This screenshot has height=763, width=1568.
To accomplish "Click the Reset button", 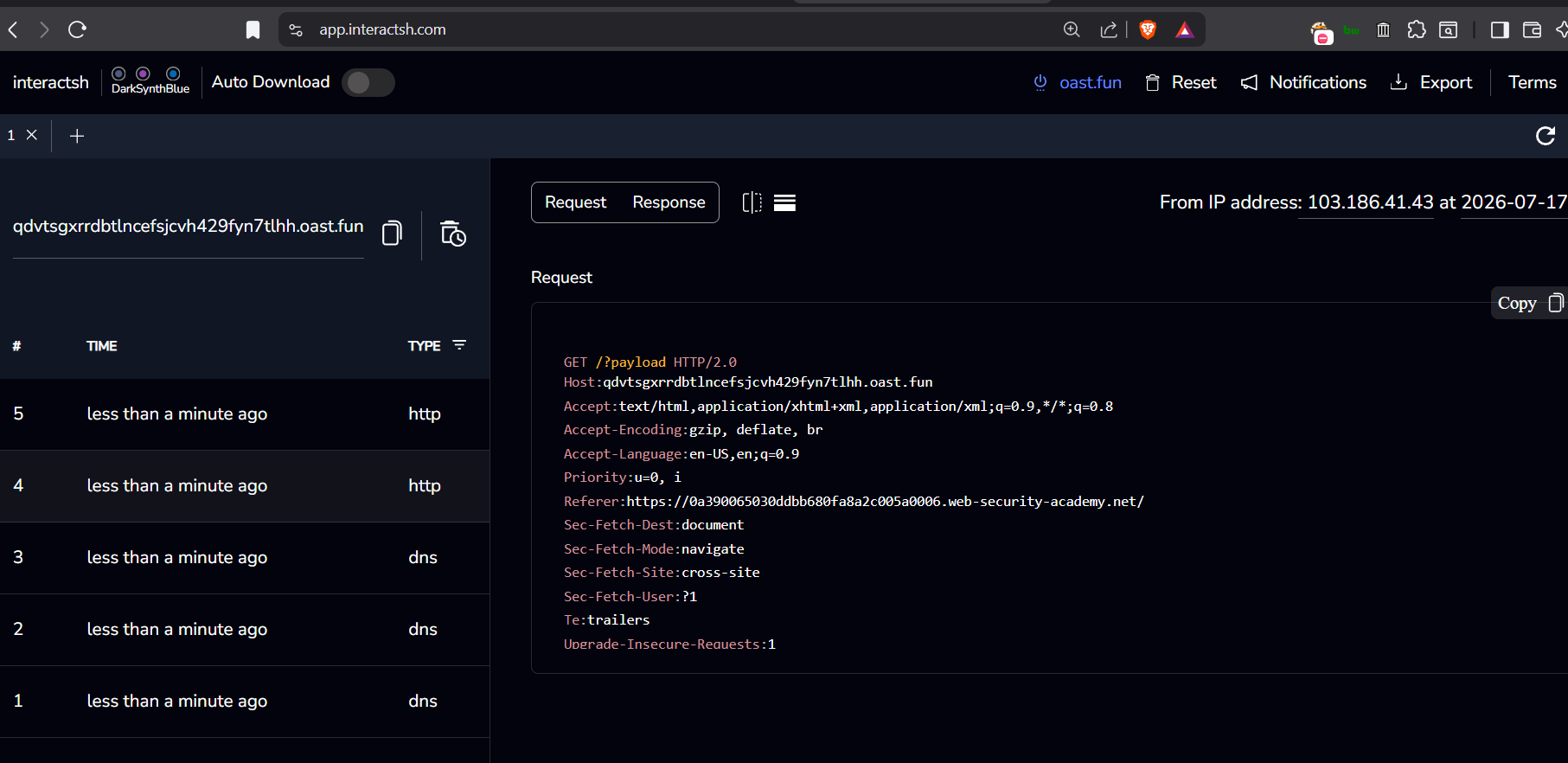I will pos(1181,82).
